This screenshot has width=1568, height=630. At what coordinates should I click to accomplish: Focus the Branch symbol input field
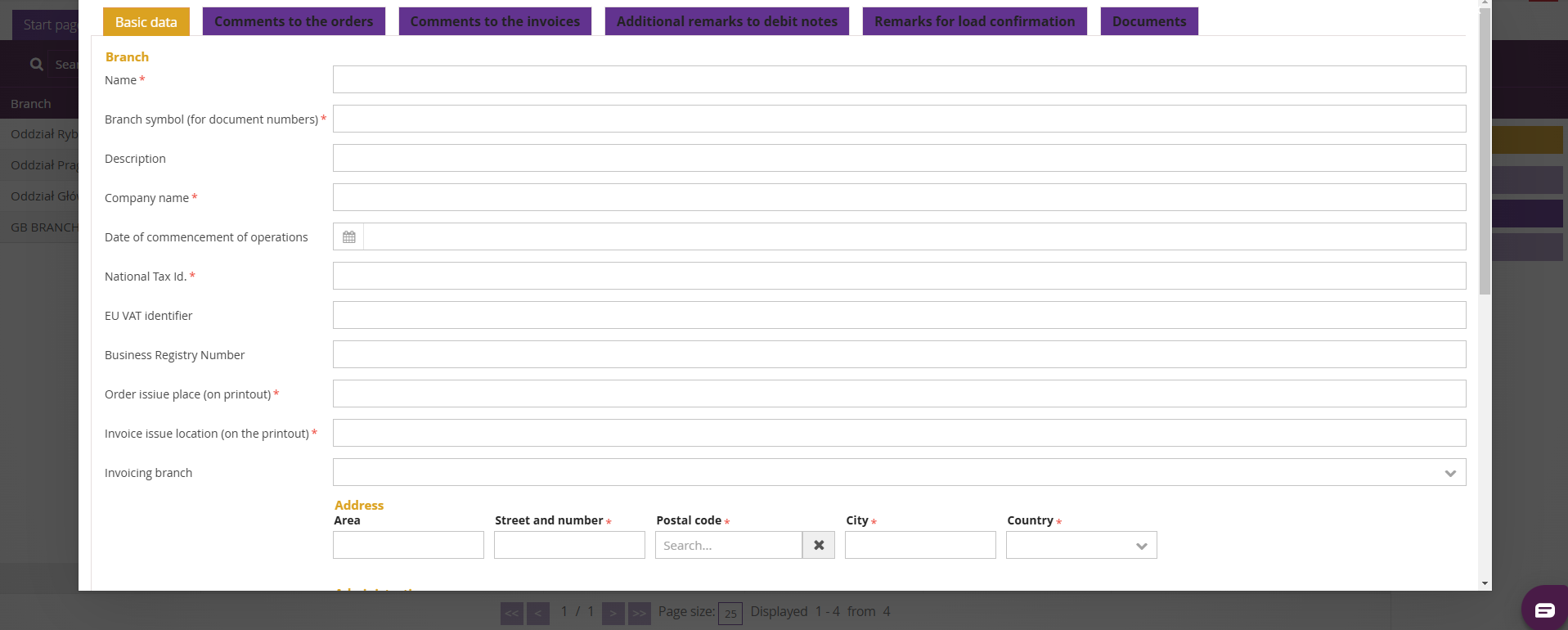click(x=899, y=119)
